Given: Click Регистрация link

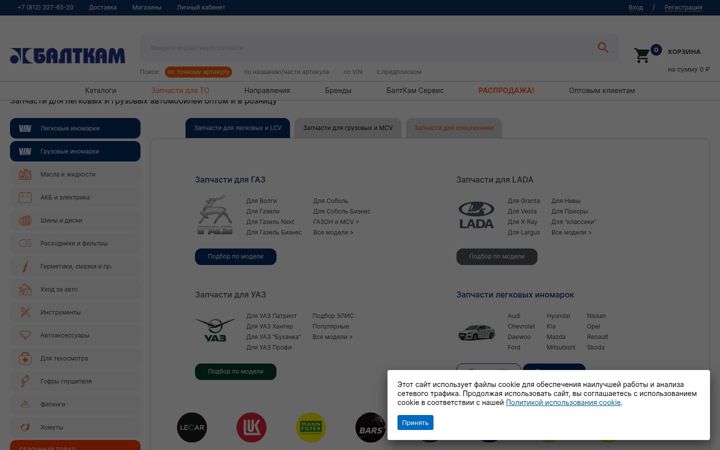Looking at the screenshot, I should 683,7.
